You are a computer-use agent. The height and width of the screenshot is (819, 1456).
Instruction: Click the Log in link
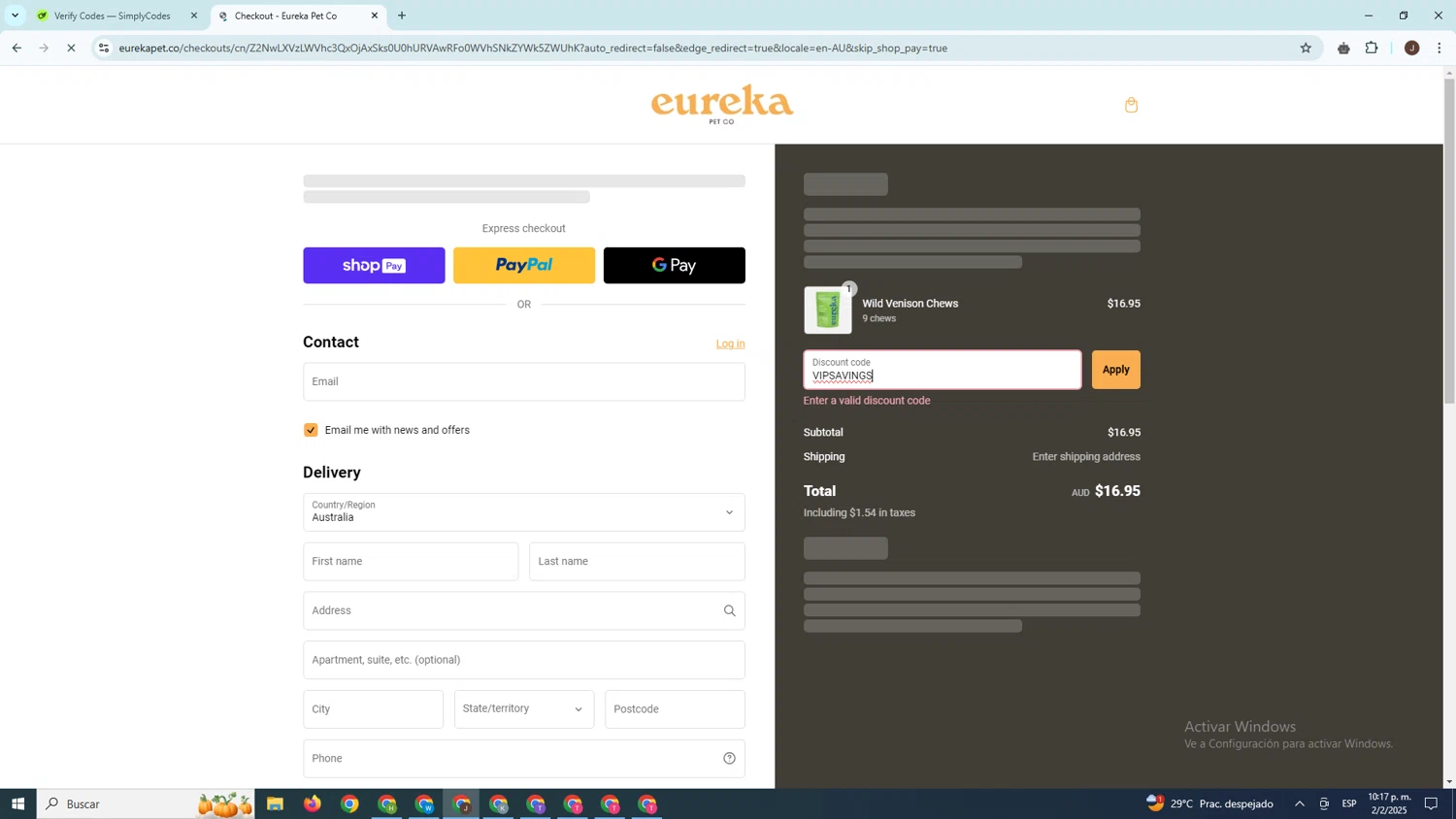[x=731, y=344]
